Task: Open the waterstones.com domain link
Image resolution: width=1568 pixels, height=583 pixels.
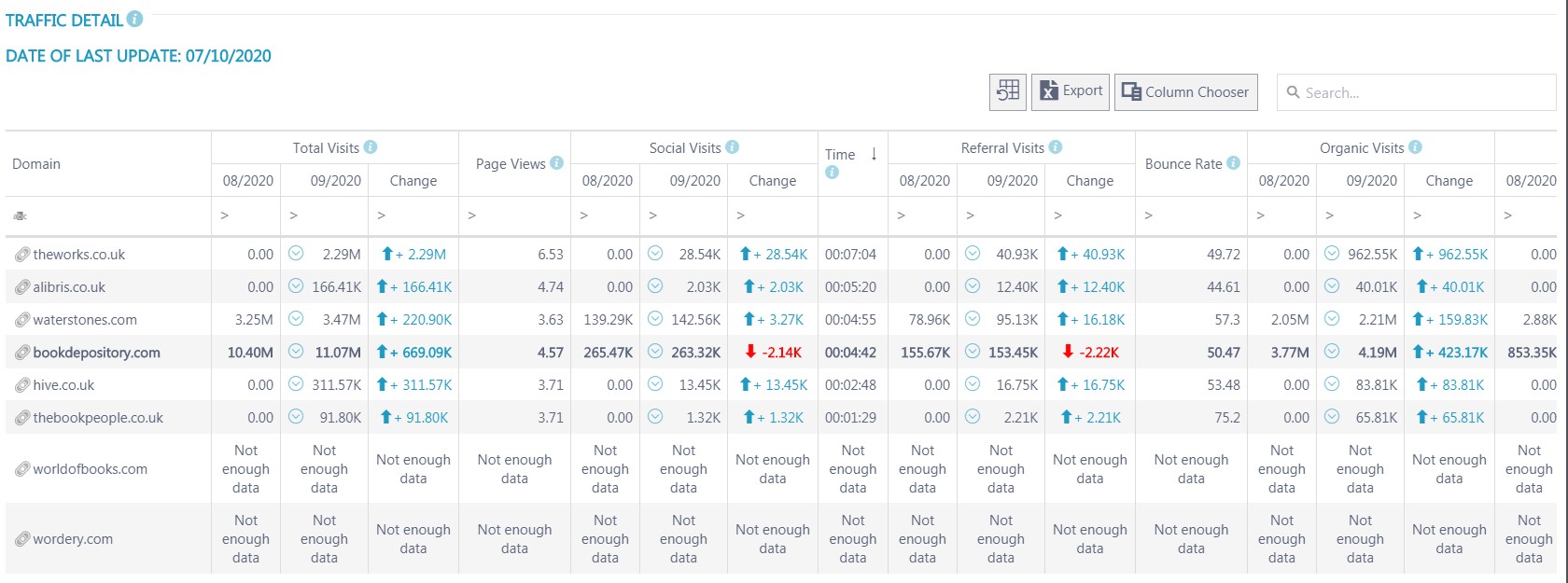Action: (x=85, y=320)
